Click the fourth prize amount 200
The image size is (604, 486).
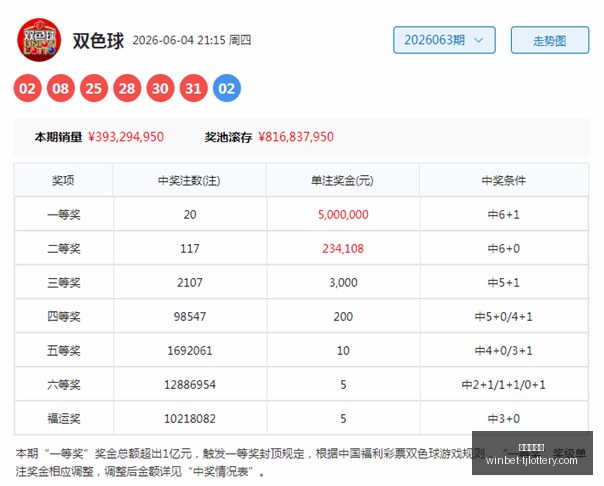click(343, 317)
